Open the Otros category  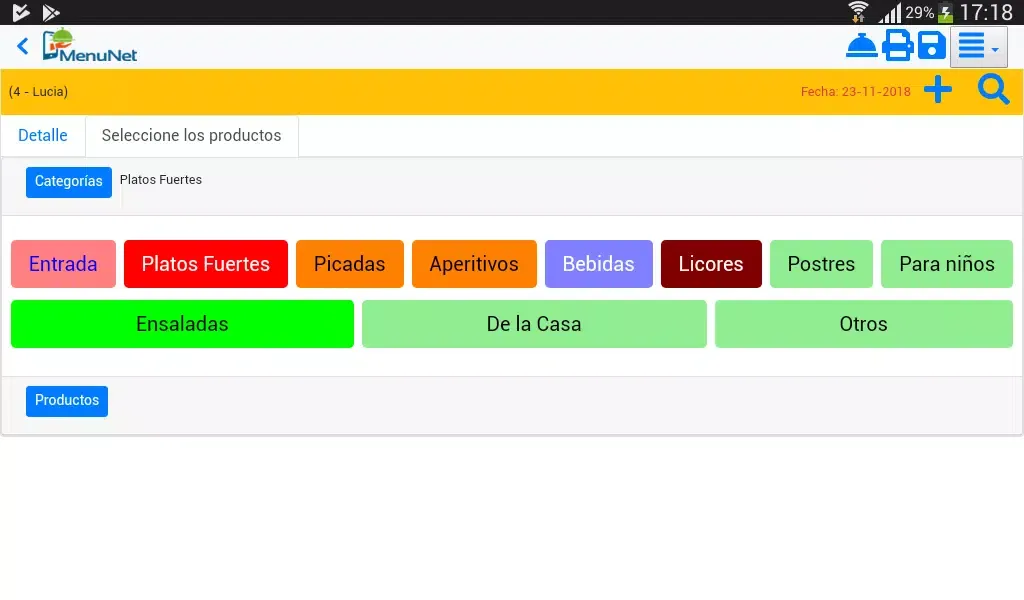click(863, 324)
